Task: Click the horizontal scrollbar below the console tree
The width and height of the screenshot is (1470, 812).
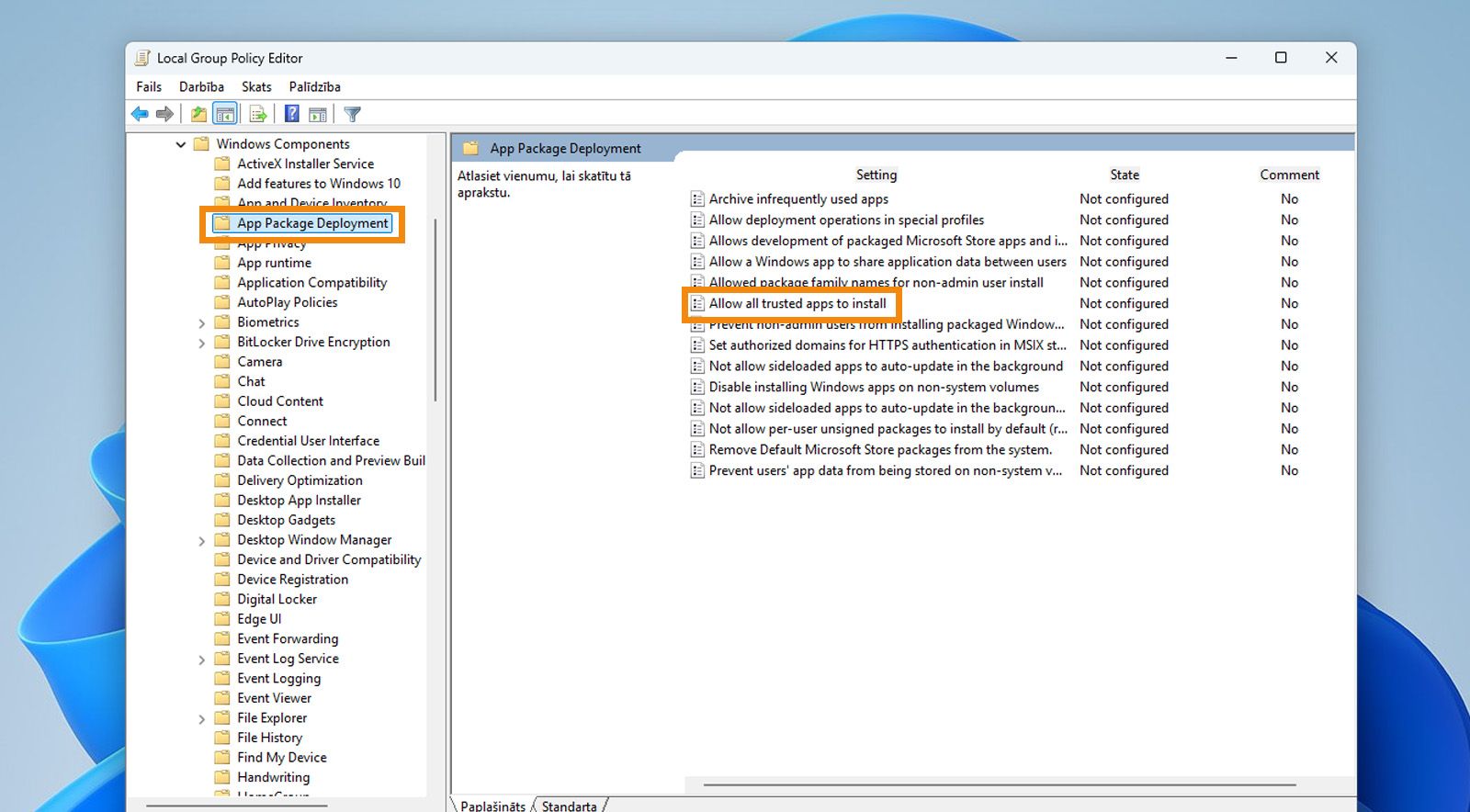Action: point(237,806)
